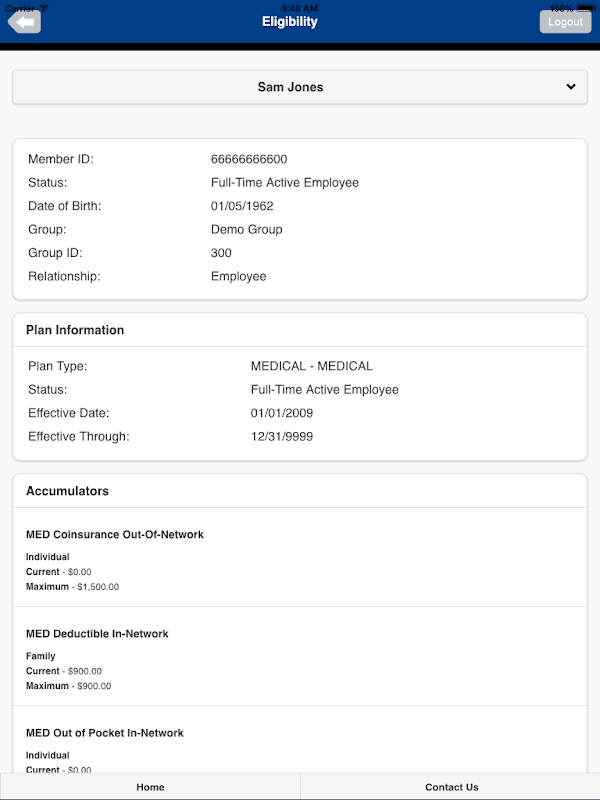Screen dimensions: 600x800
Task: Click Effective Through value 12/31/9999
Action: coord(282,437)
